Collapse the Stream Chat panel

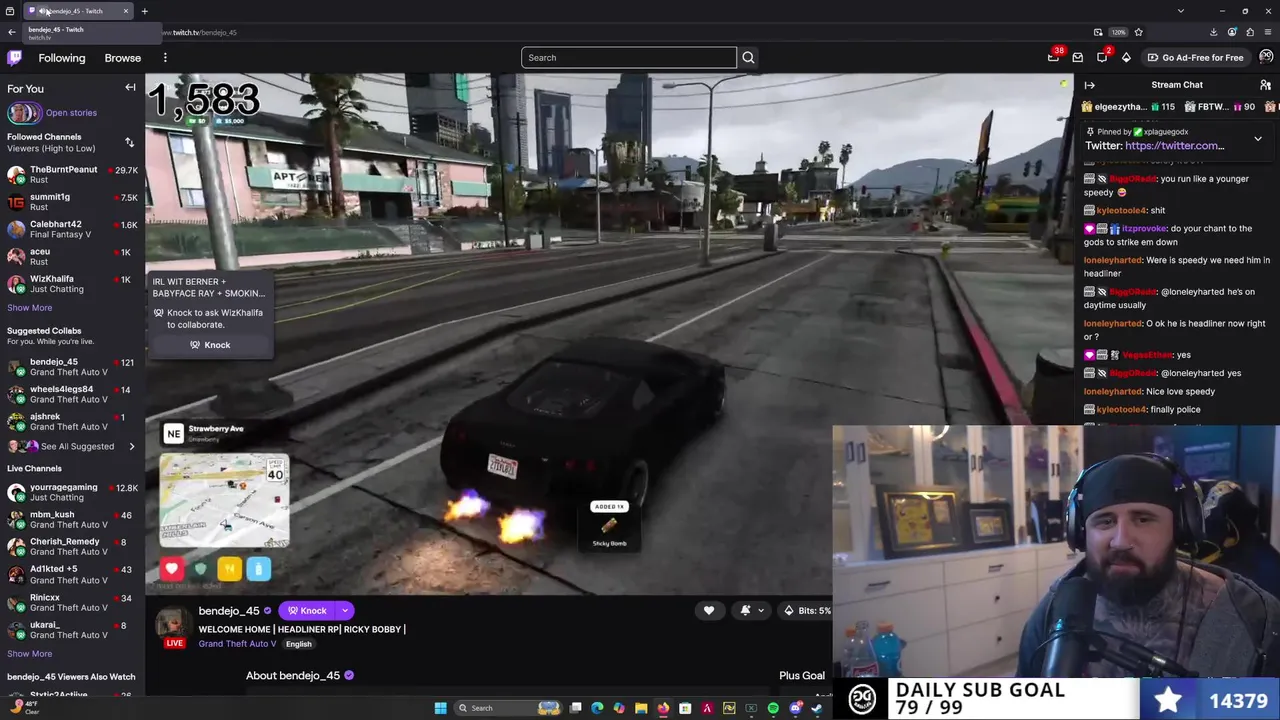coord(1089,85)
